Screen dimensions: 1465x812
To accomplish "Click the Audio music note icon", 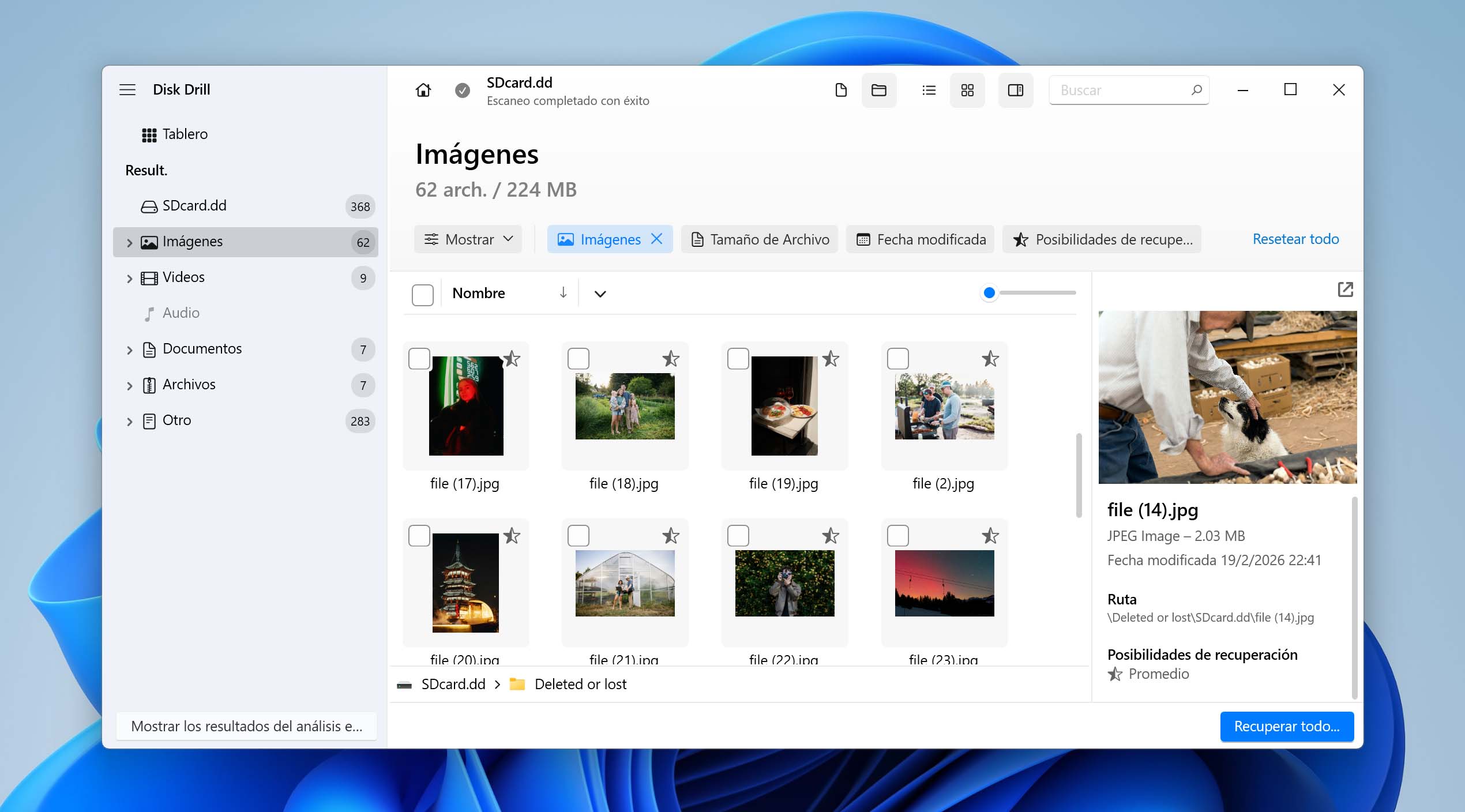I will click(x=149, y=313).
